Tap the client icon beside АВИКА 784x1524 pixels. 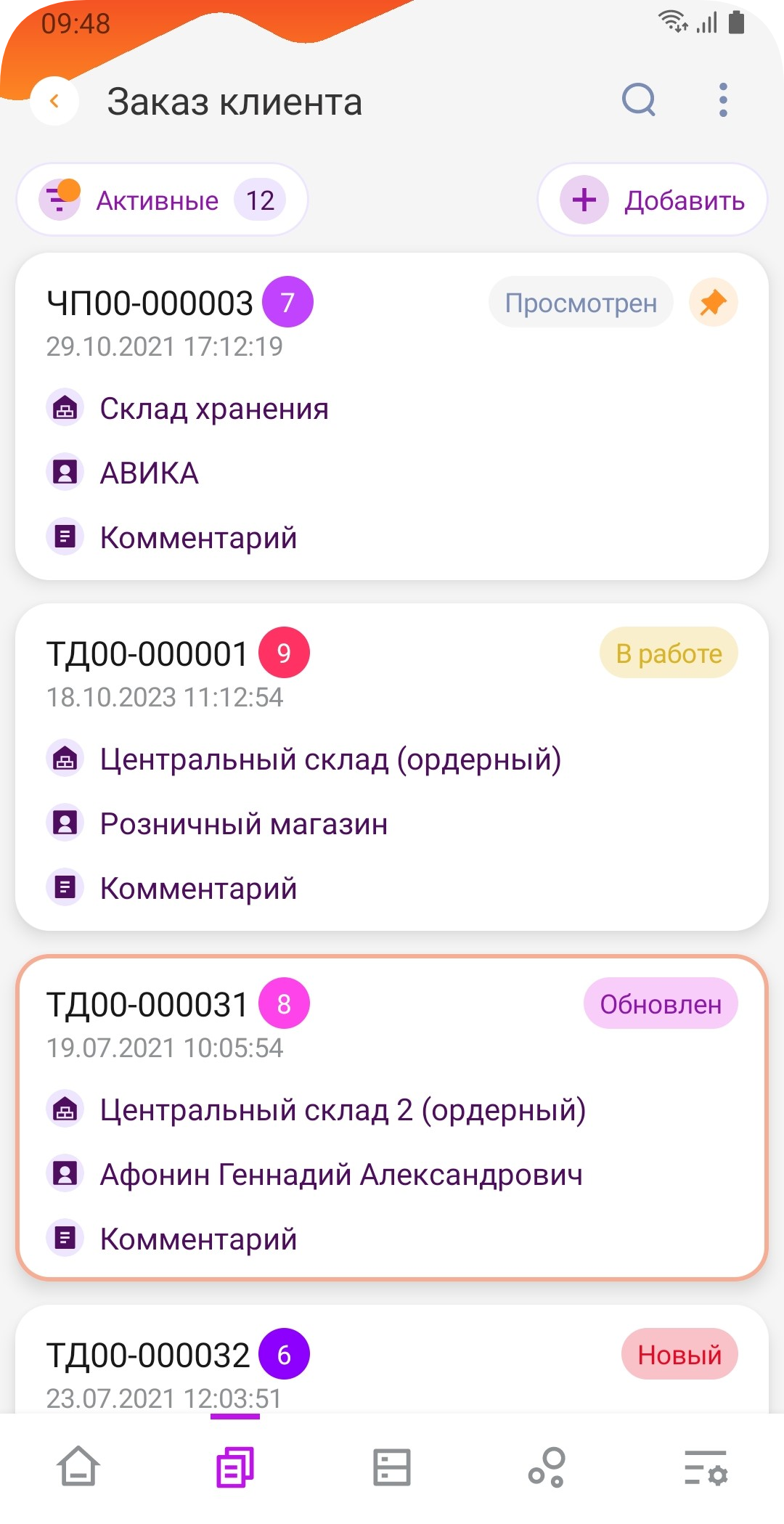65,473
